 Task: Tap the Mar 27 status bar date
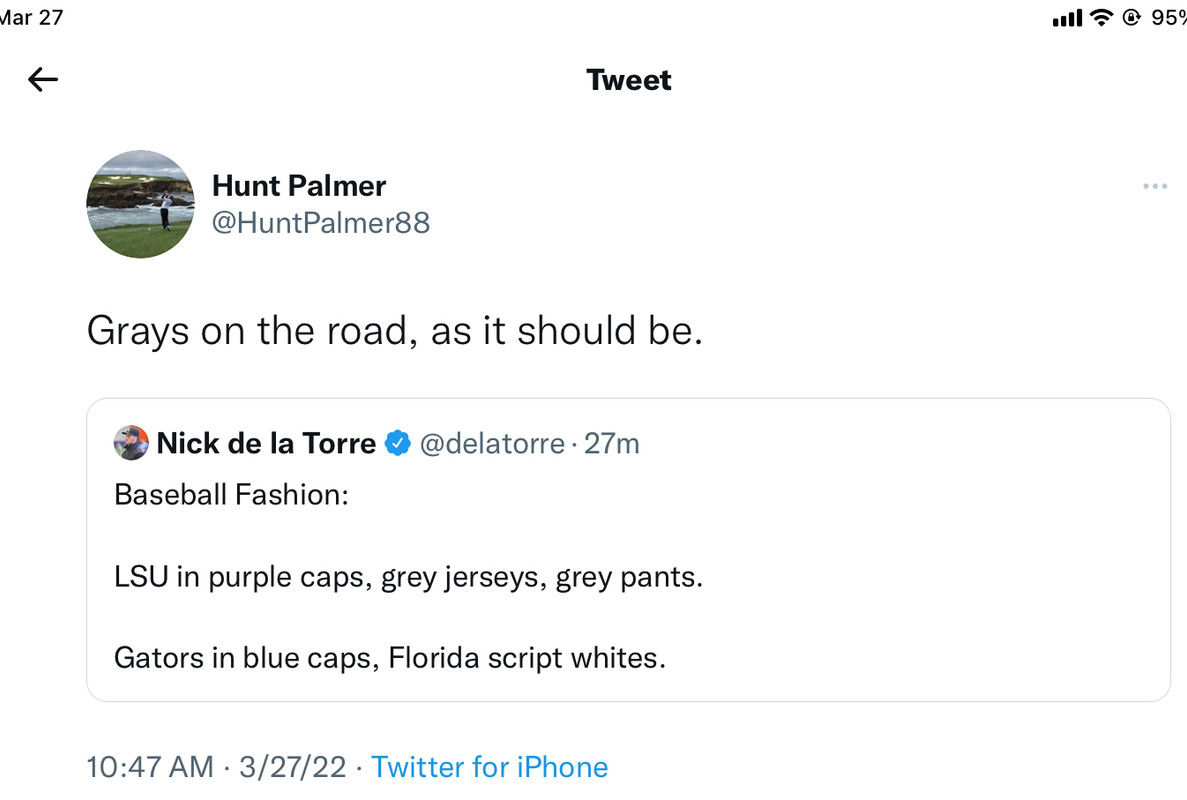point(30,18)
